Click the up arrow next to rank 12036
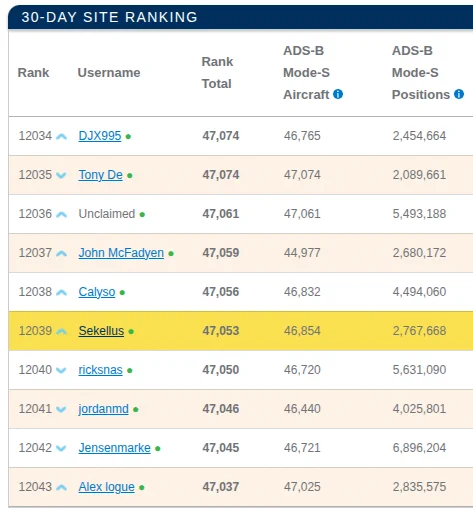The width and height of the screenshot is (473, 510). (x=61, y=214)
